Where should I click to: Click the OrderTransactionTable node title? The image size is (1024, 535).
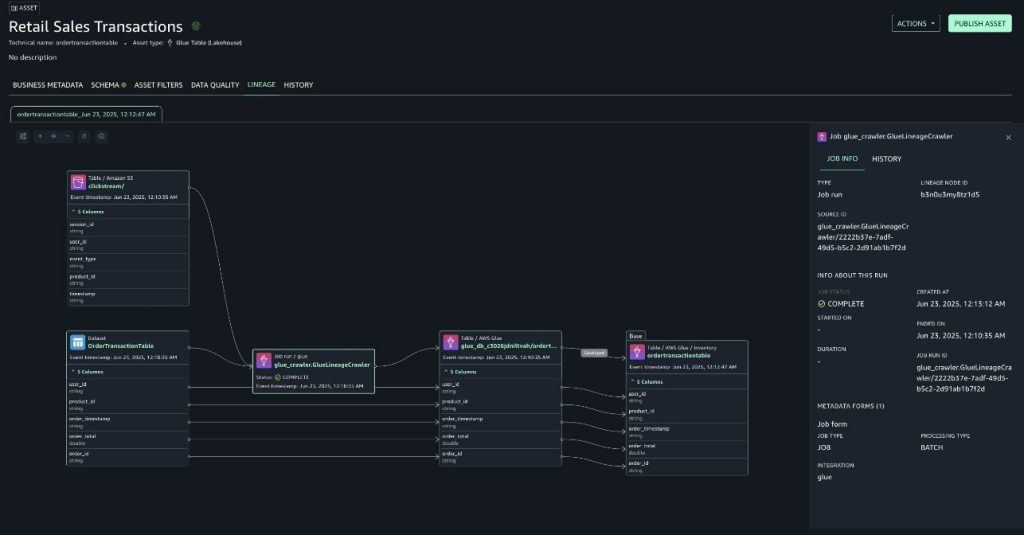(121, 346)
